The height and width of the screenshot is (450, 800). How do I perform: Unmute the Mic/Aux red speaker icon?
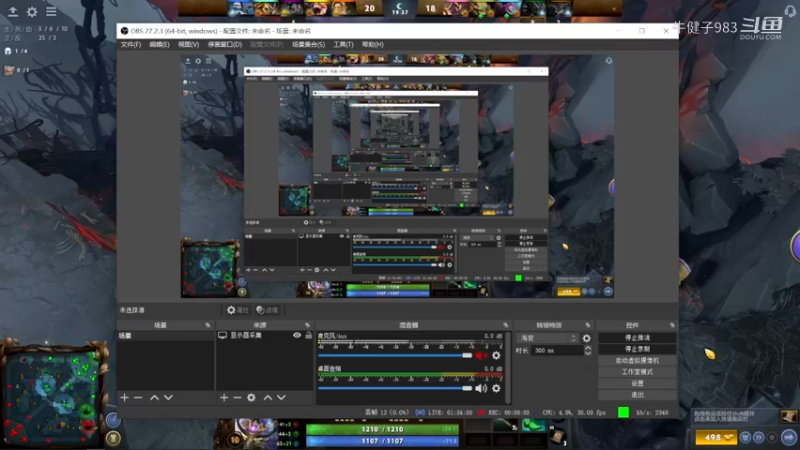(x=481, y=356)
